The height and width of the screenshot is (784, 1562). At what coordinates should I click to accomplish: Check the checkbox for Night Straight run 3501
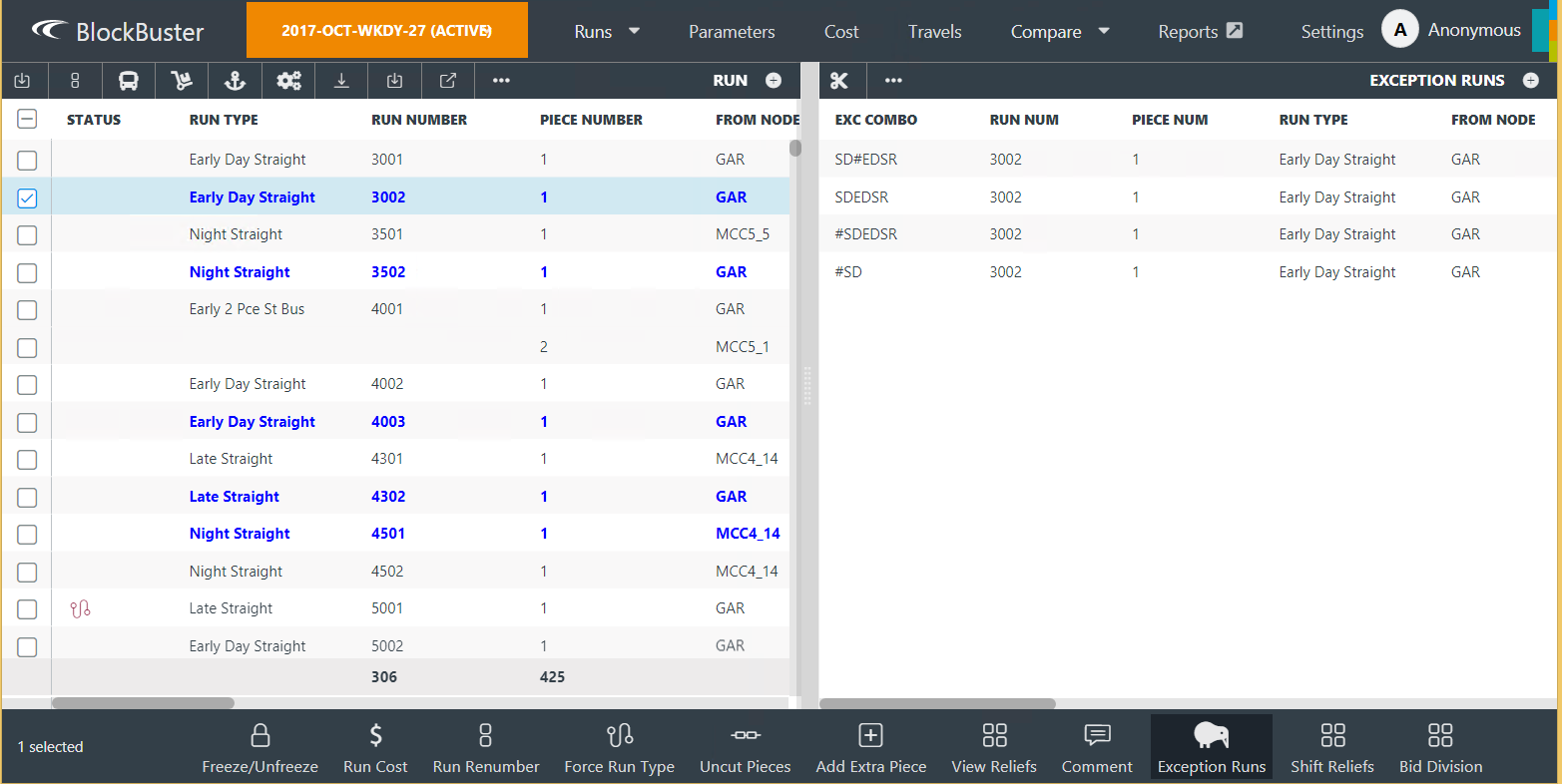pyautogui.click(x=27, y=235)
